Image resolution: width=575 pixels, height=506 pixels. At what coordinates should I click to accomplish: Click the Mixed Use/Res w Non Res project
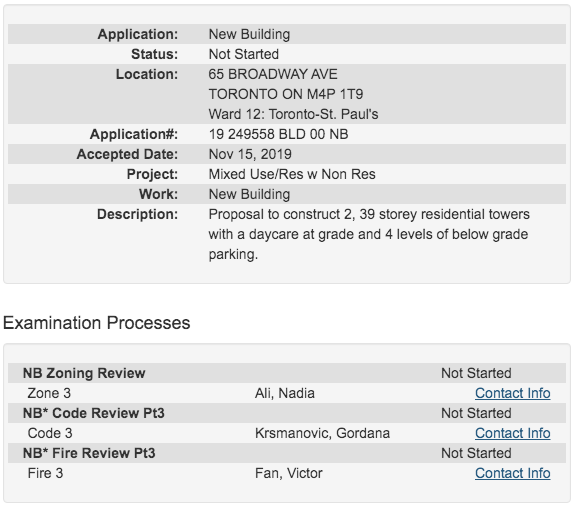click(292, 174)
